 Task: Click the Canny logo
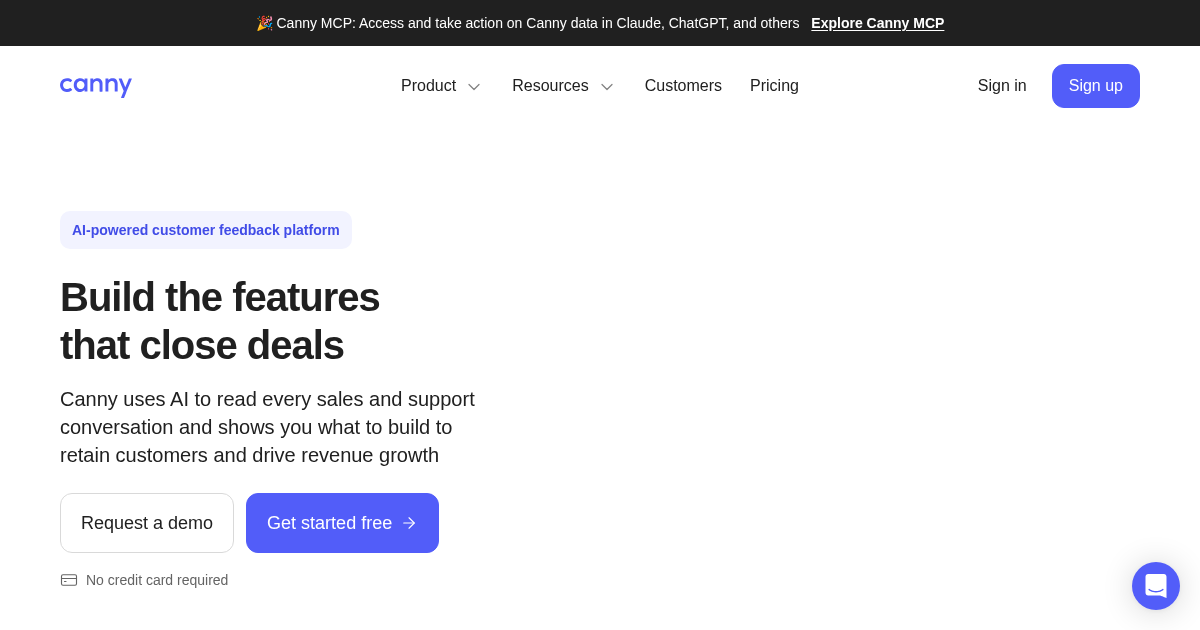[96, 86]
